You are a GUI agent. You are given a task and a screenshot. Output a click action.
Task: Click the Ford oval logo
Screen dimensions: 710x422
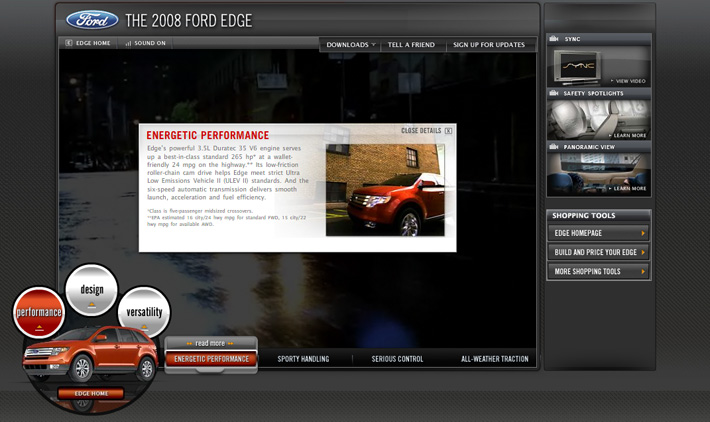(92, 20)
